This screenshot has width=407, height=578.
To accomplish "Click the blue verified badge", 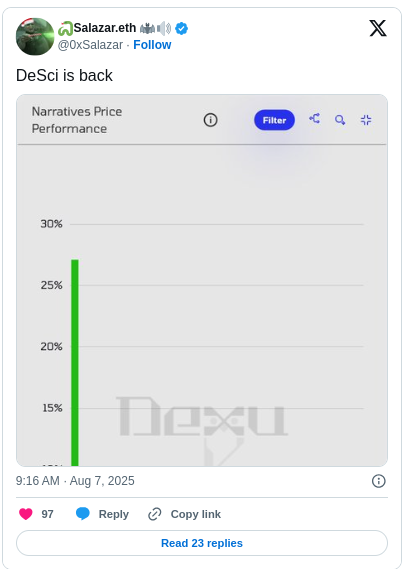I will point(181,28).
